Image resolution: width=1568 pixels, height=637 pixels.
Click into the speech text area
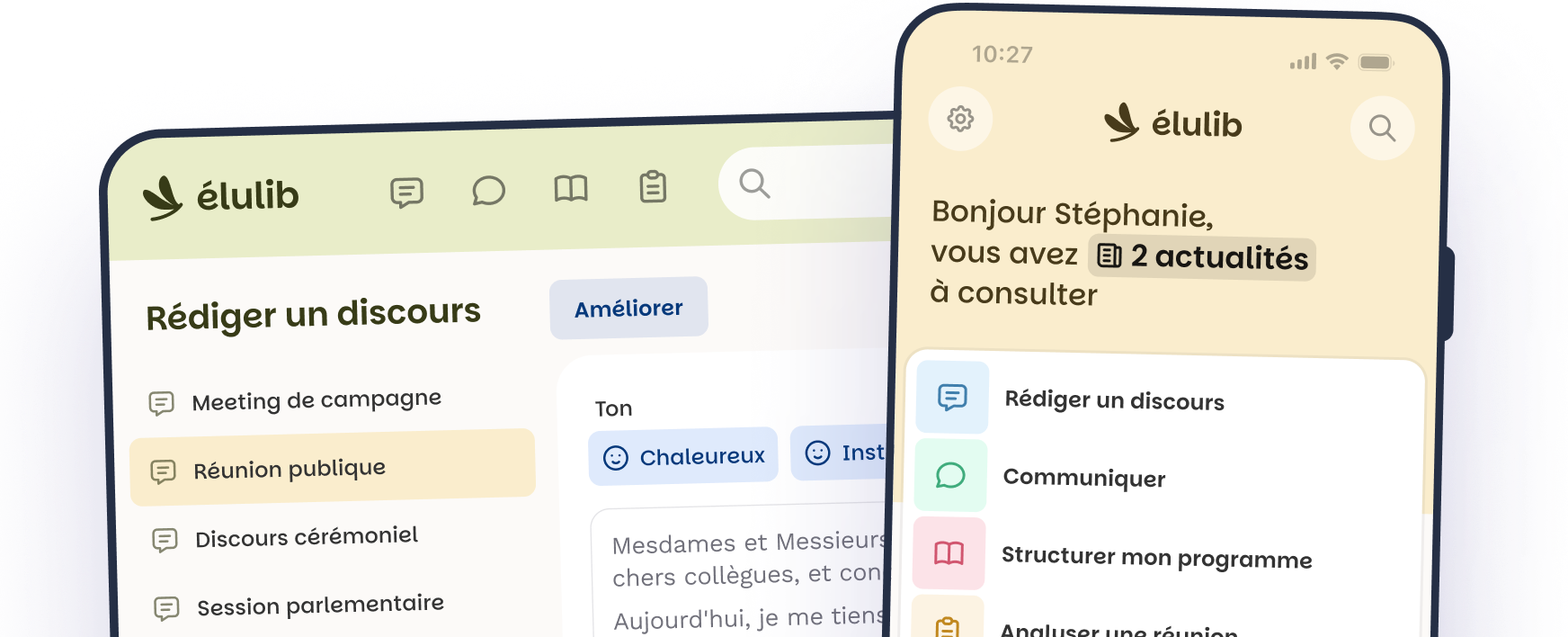pyautogui.click(x=739, y=573)
